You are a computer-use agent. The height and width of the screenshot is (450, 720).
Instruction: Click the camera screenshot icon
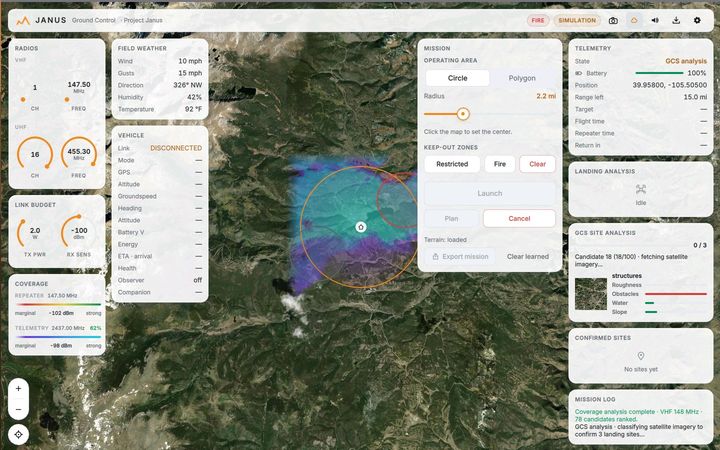[613, 21]
